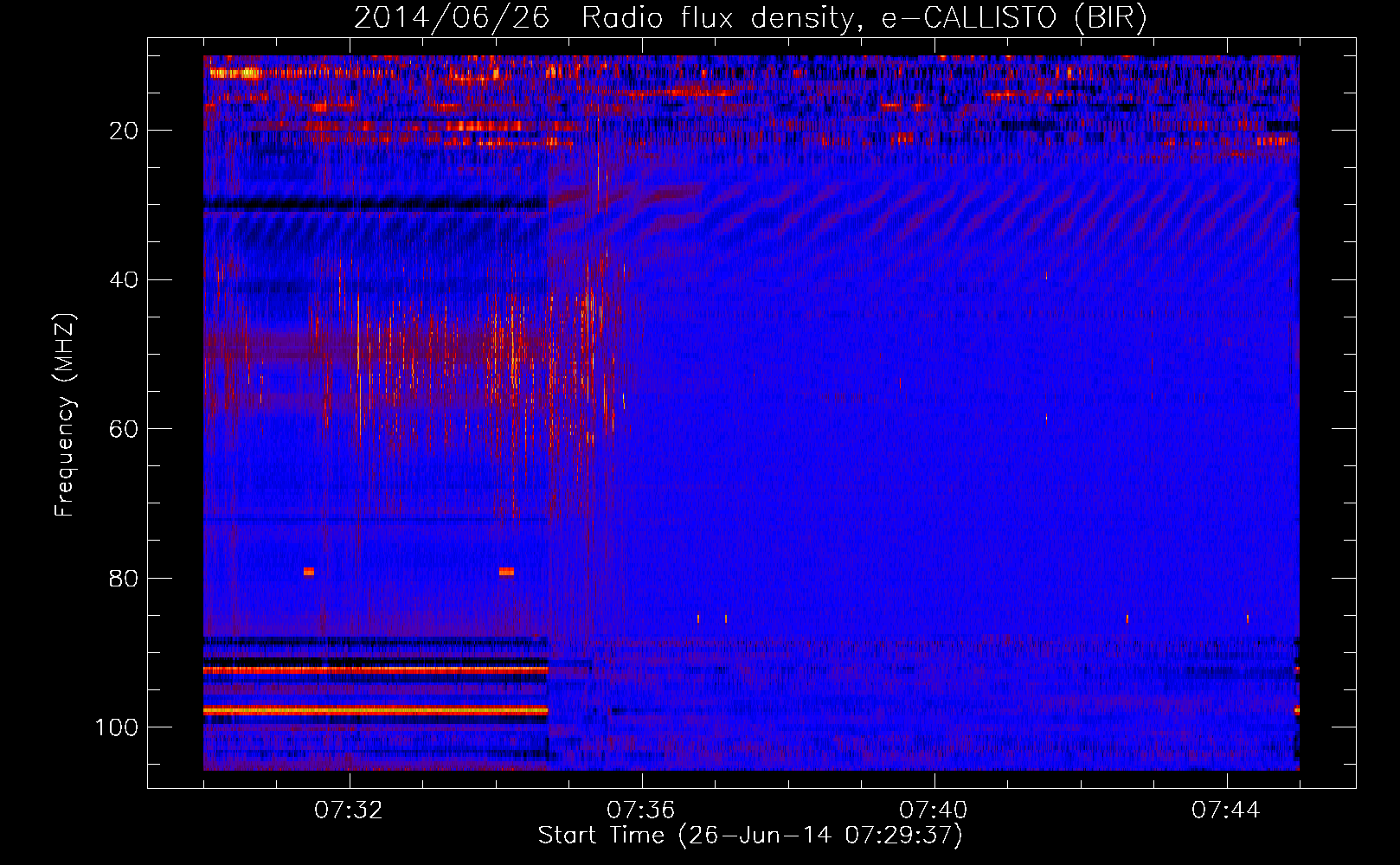Click the 20 MHz frequency tick label

click(125, 131)
